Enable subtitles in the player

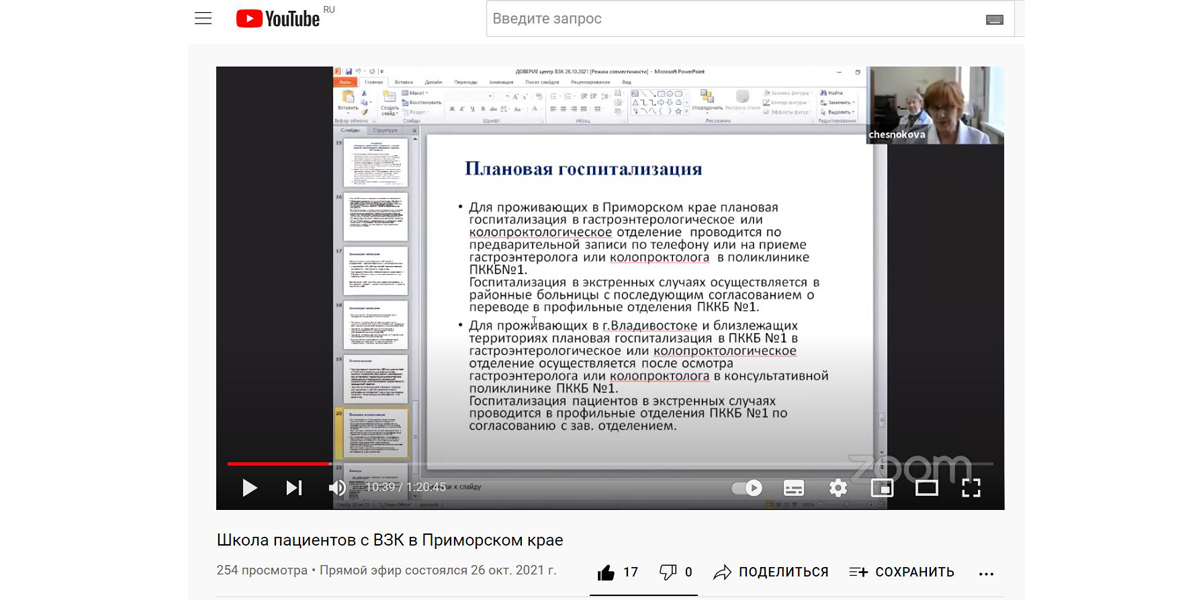tap(794, 488)
